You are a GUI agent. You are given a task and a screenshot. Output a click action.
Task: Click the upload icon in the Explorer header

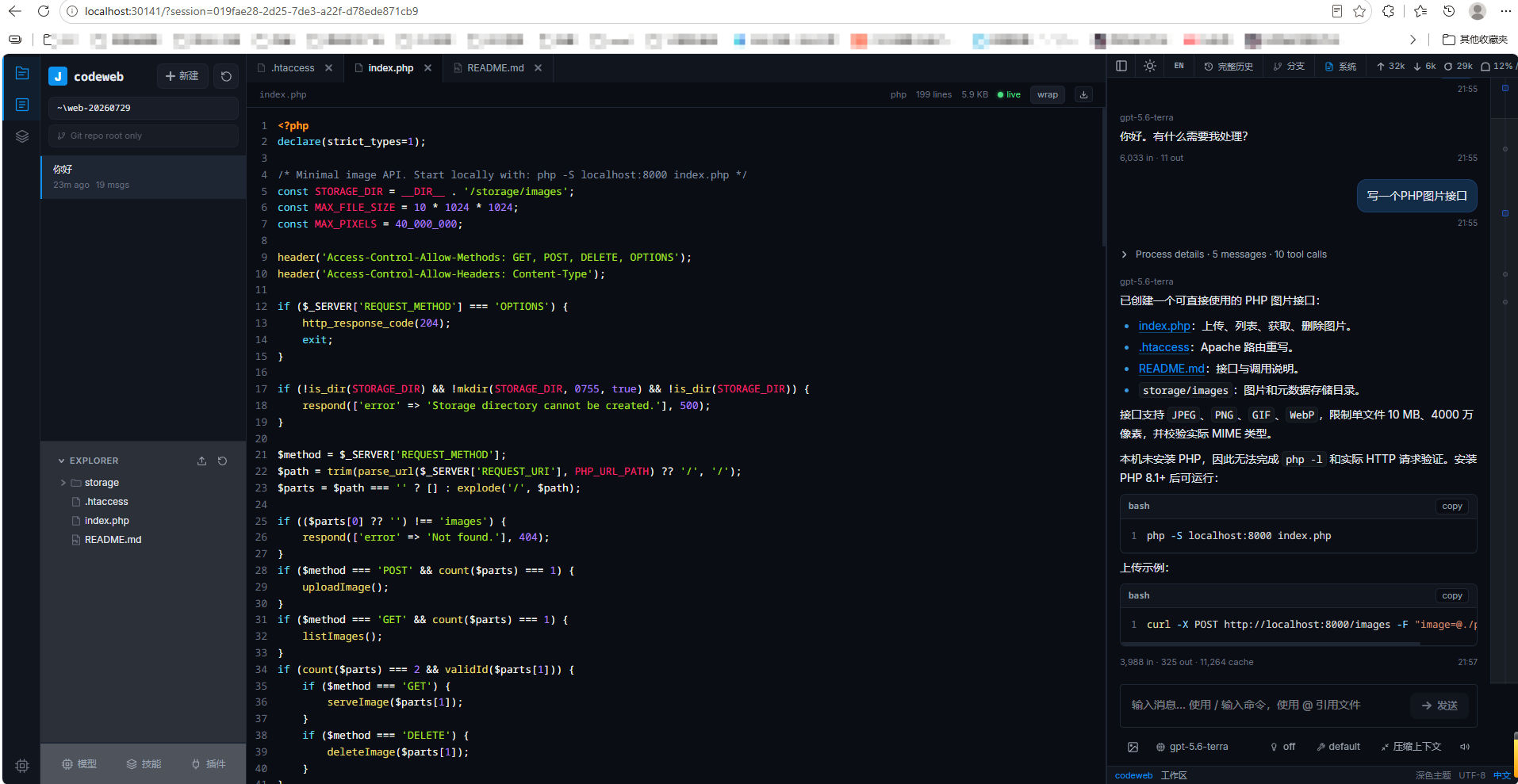pos(201,461)
